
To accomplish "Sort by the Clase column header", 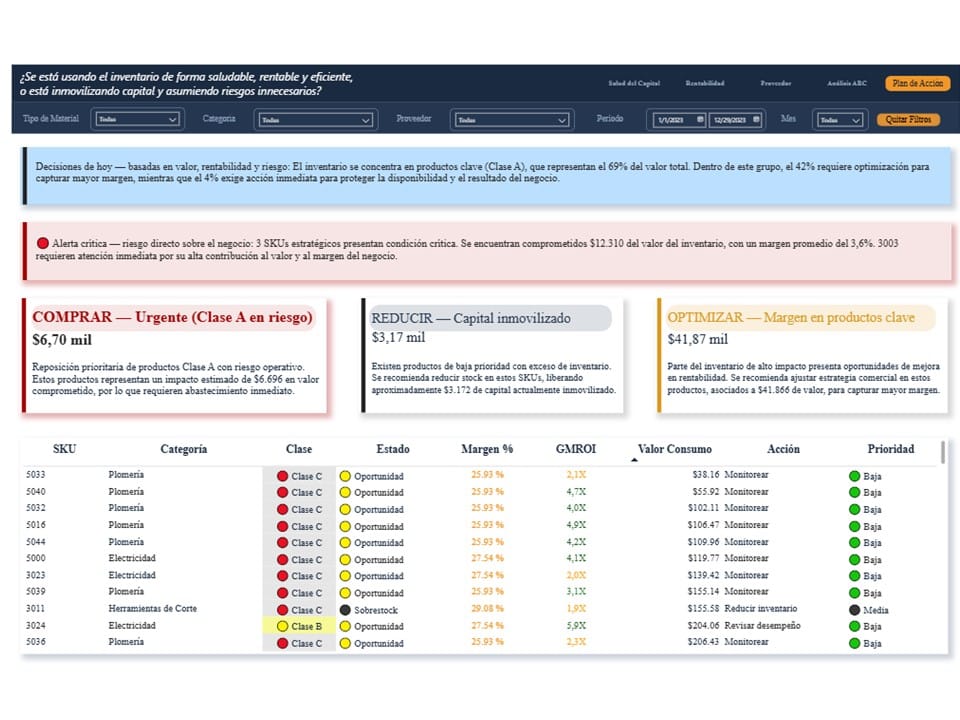I will 299,449.
